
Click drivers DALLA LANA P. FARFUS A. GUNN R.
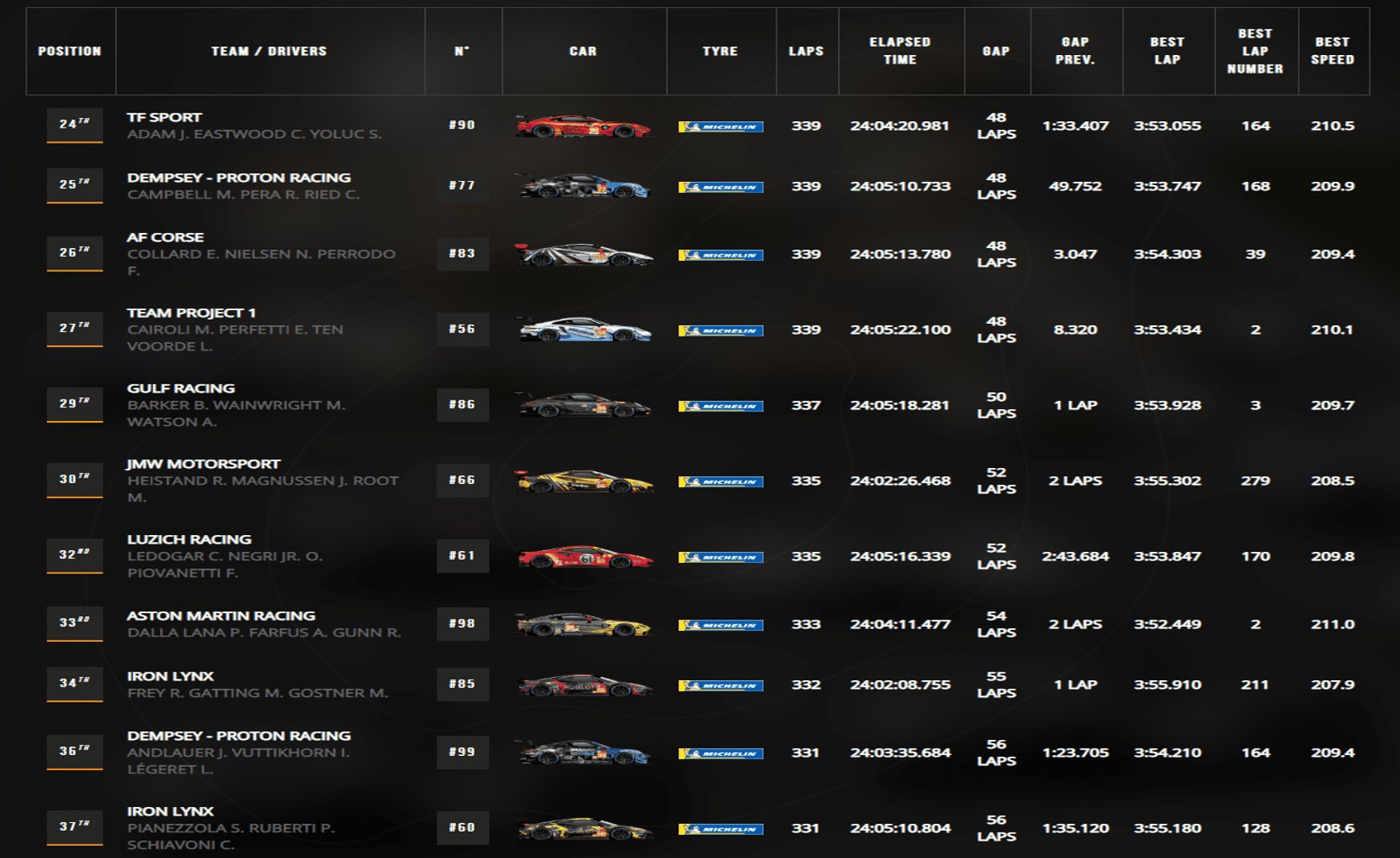point(264,633)
